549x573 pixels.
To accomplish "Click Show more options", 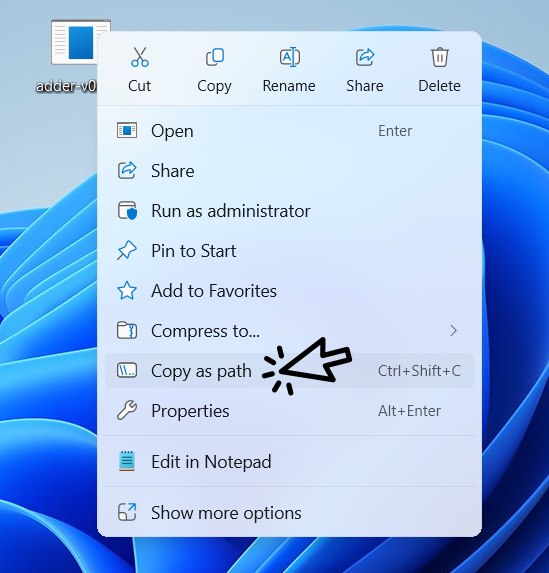I will coord(289,512).
